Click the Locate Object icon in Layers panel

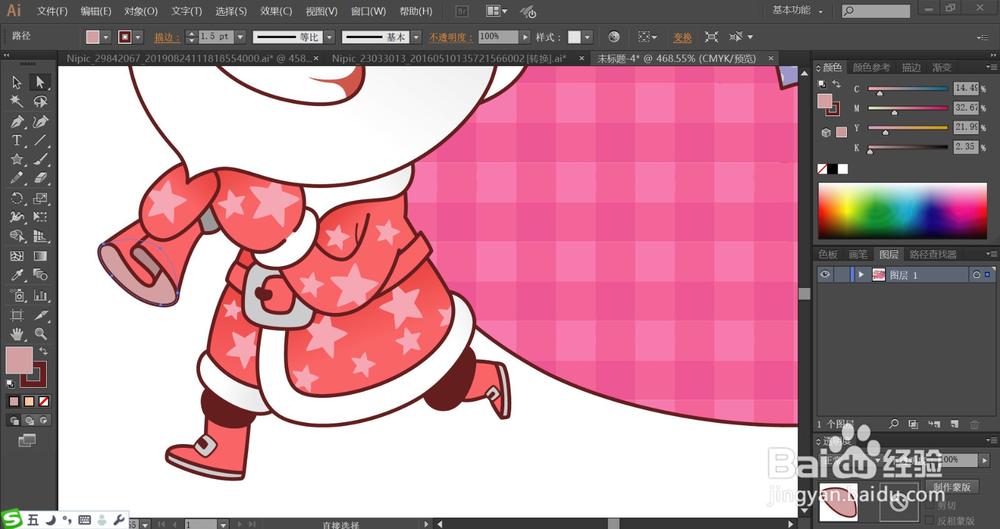tap(894, 424)
